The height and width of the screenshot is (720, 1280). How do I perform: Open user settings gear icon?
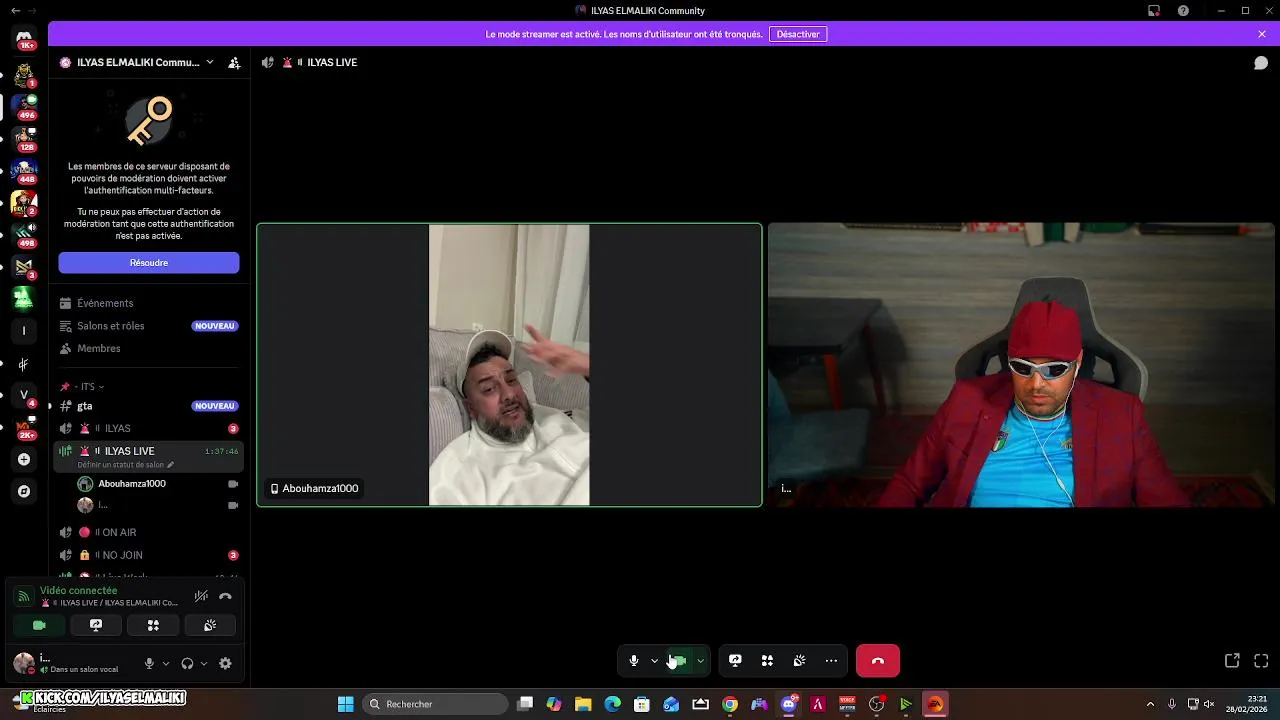point(225,663)
